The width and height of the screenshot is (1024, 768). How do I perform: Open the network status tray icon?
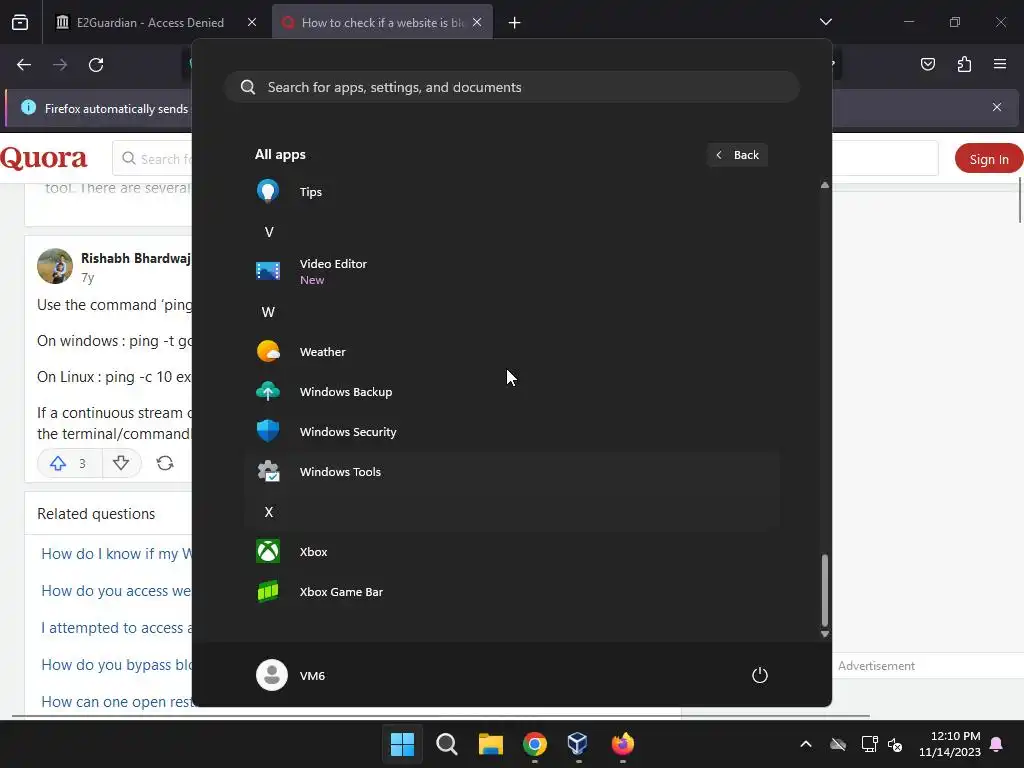point(869,744)
